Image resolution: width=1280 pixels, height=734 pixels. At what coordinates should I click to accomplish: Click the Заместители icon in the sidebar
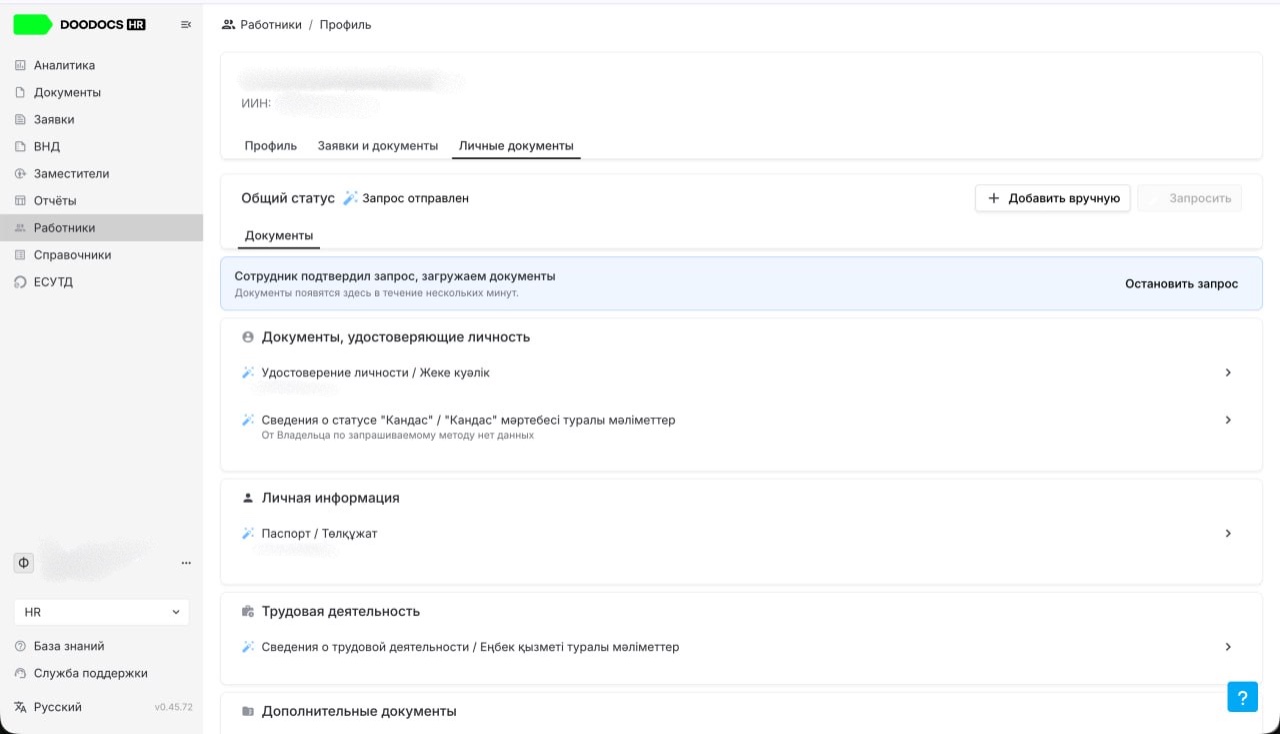20,173
